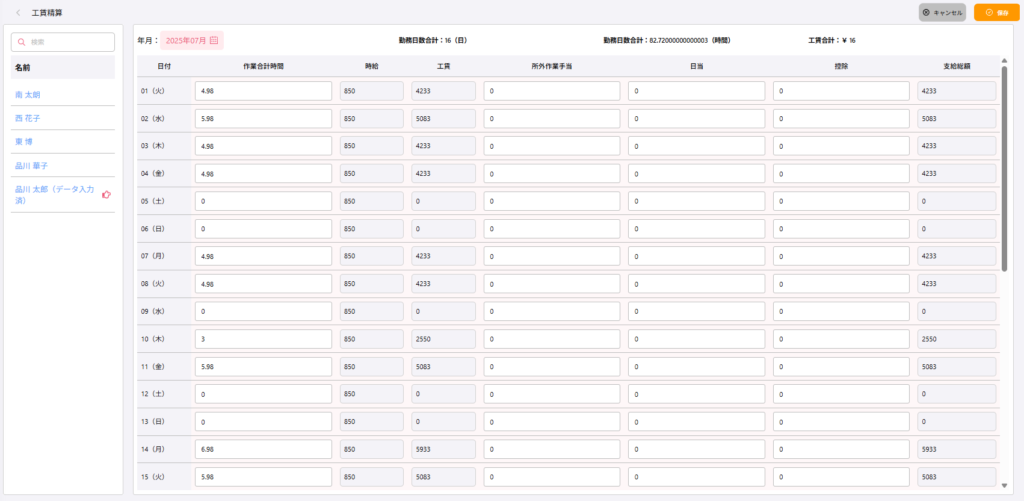Image resolution: width=1024 pixels, height=501 pixels.
Task: Click 時給 field for 01（火）
Action: (x=372, y=91)
